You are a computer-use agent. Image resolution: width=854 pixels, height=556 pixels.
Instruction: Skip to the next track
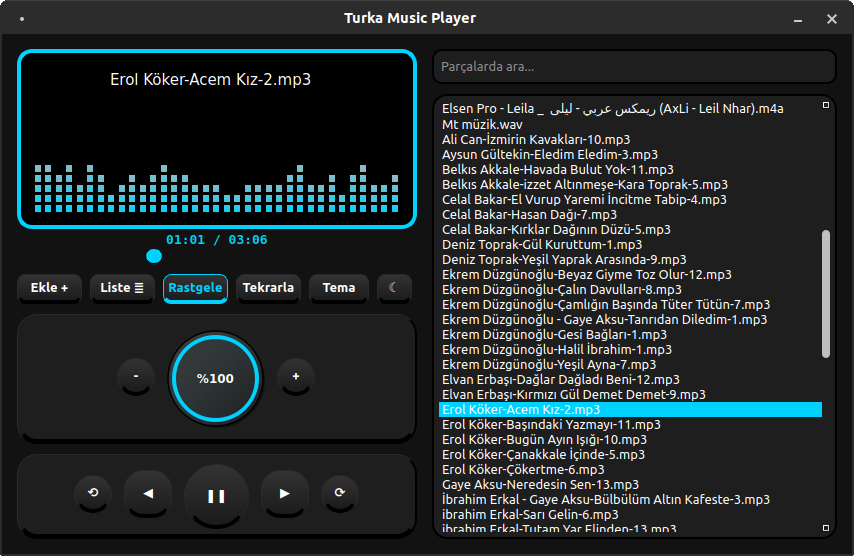285,493
